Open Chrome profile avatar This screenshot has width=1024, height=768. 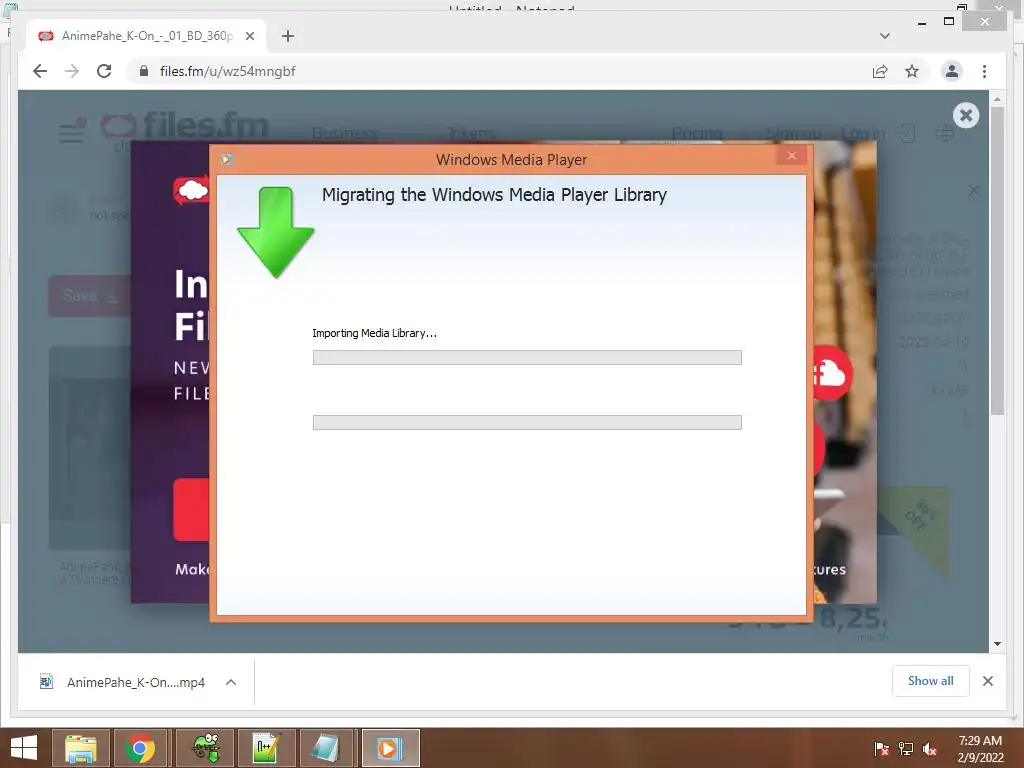click(952, 71)
